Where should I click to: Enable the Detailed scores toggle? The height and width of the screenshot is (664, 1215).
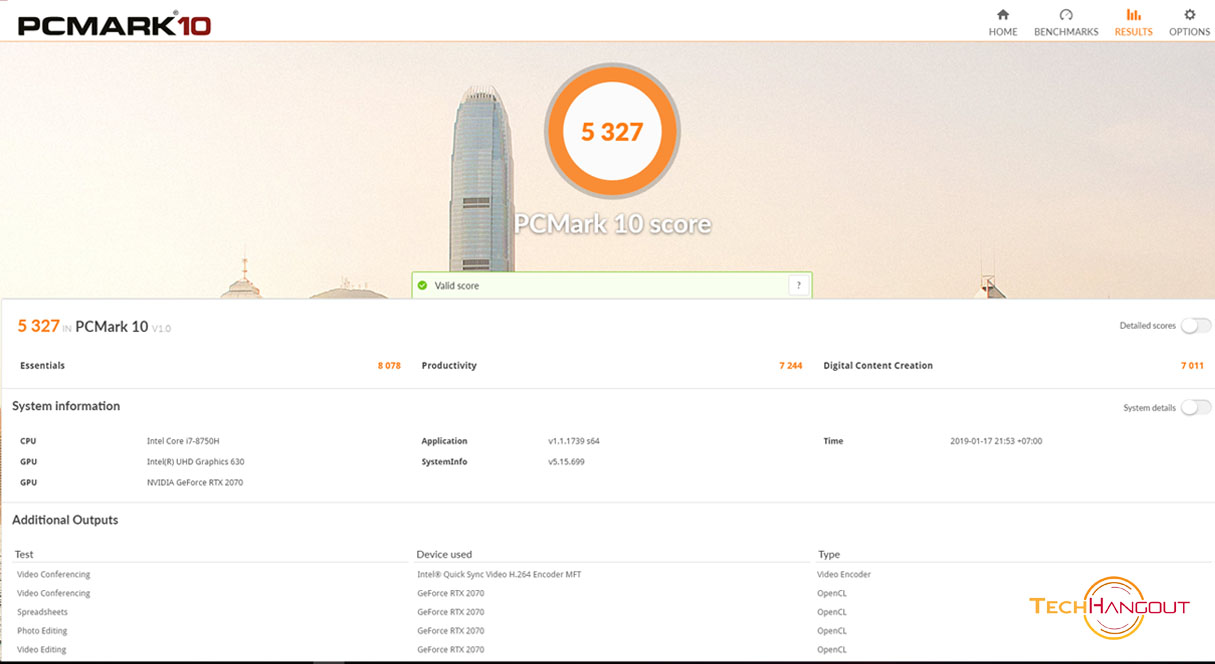1196,326
